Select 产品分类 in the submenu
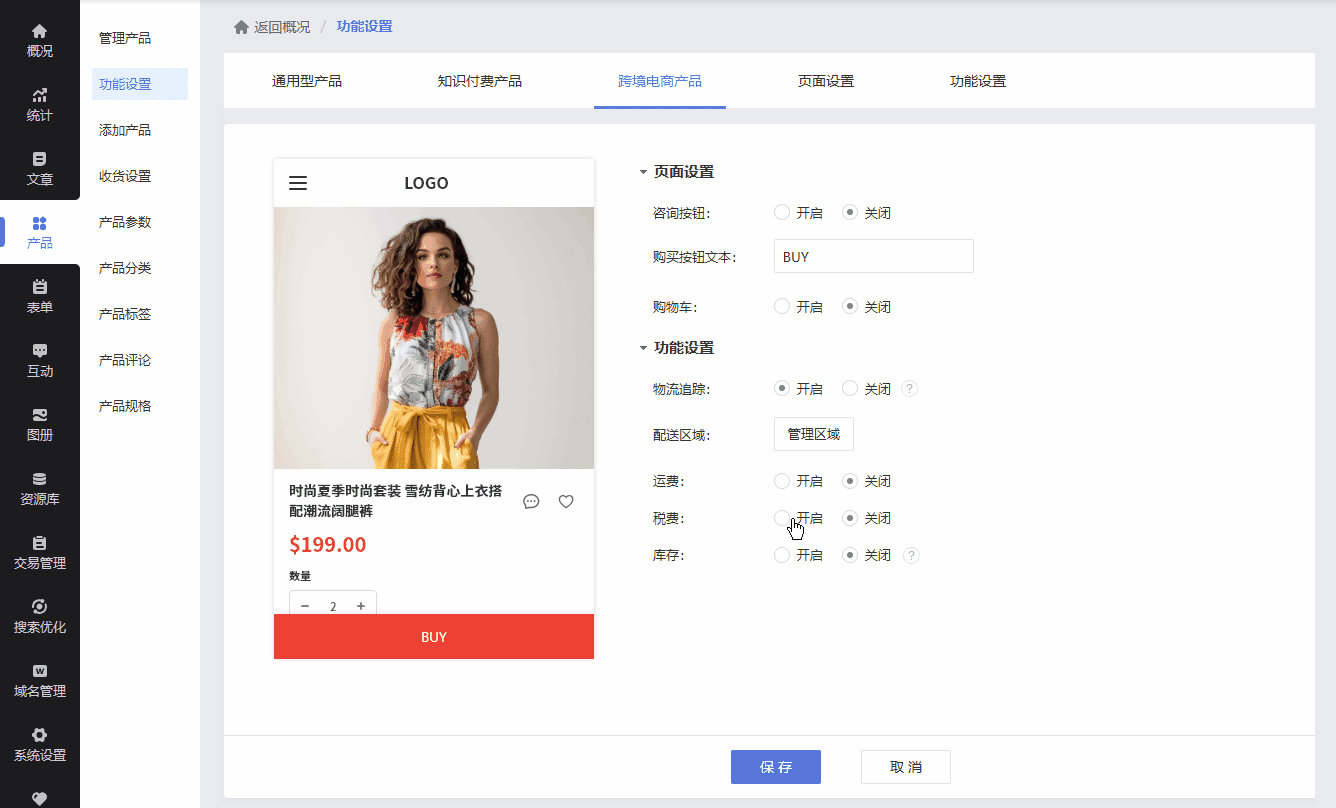The height and width of the screenshot is (808, 1336). [125, 268]
